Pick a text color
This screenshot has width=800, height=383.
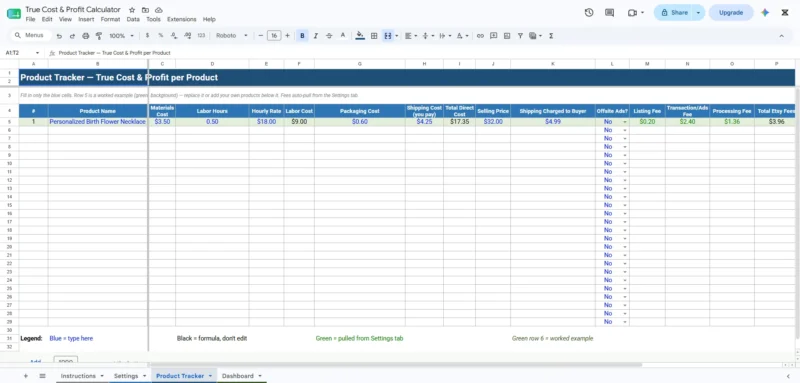tap(343, 36)
